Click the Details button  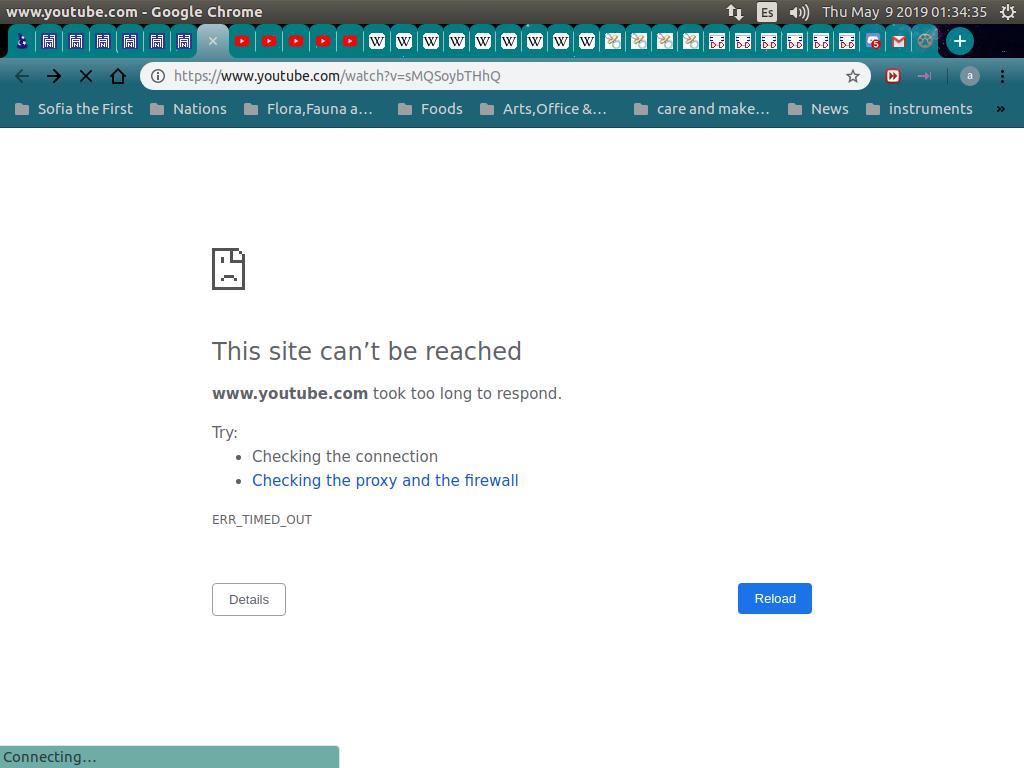[249, 600]
